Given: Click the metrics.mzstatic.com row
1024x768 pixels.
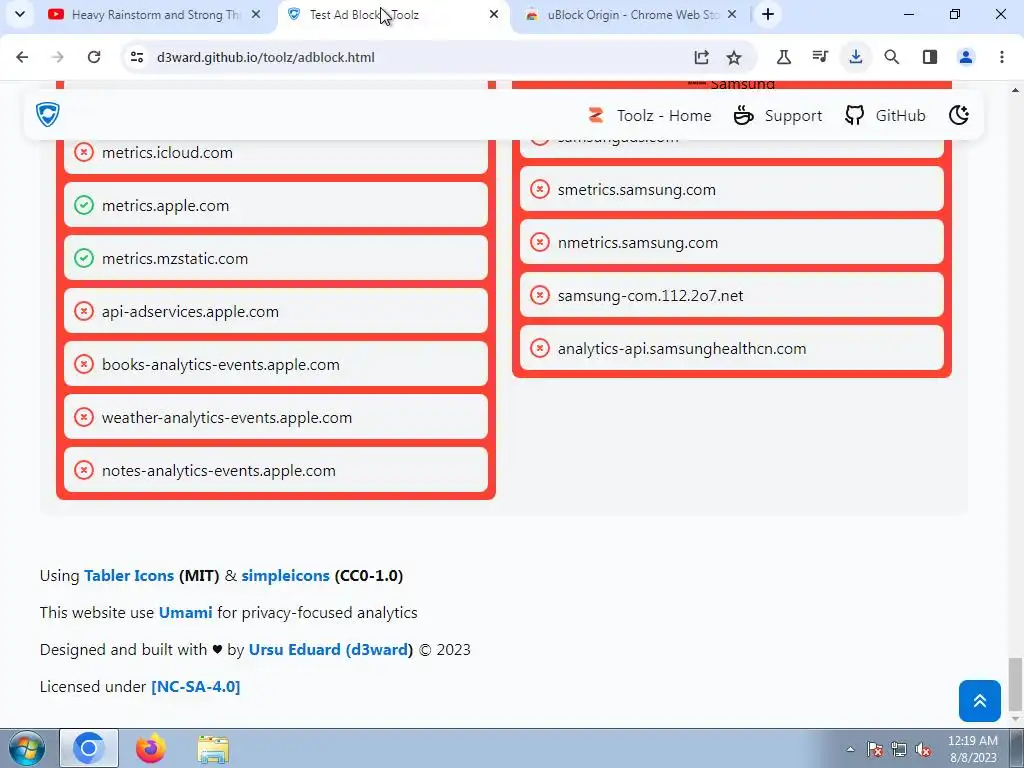Looking at the screenshot, I should [x=276, y=258].
